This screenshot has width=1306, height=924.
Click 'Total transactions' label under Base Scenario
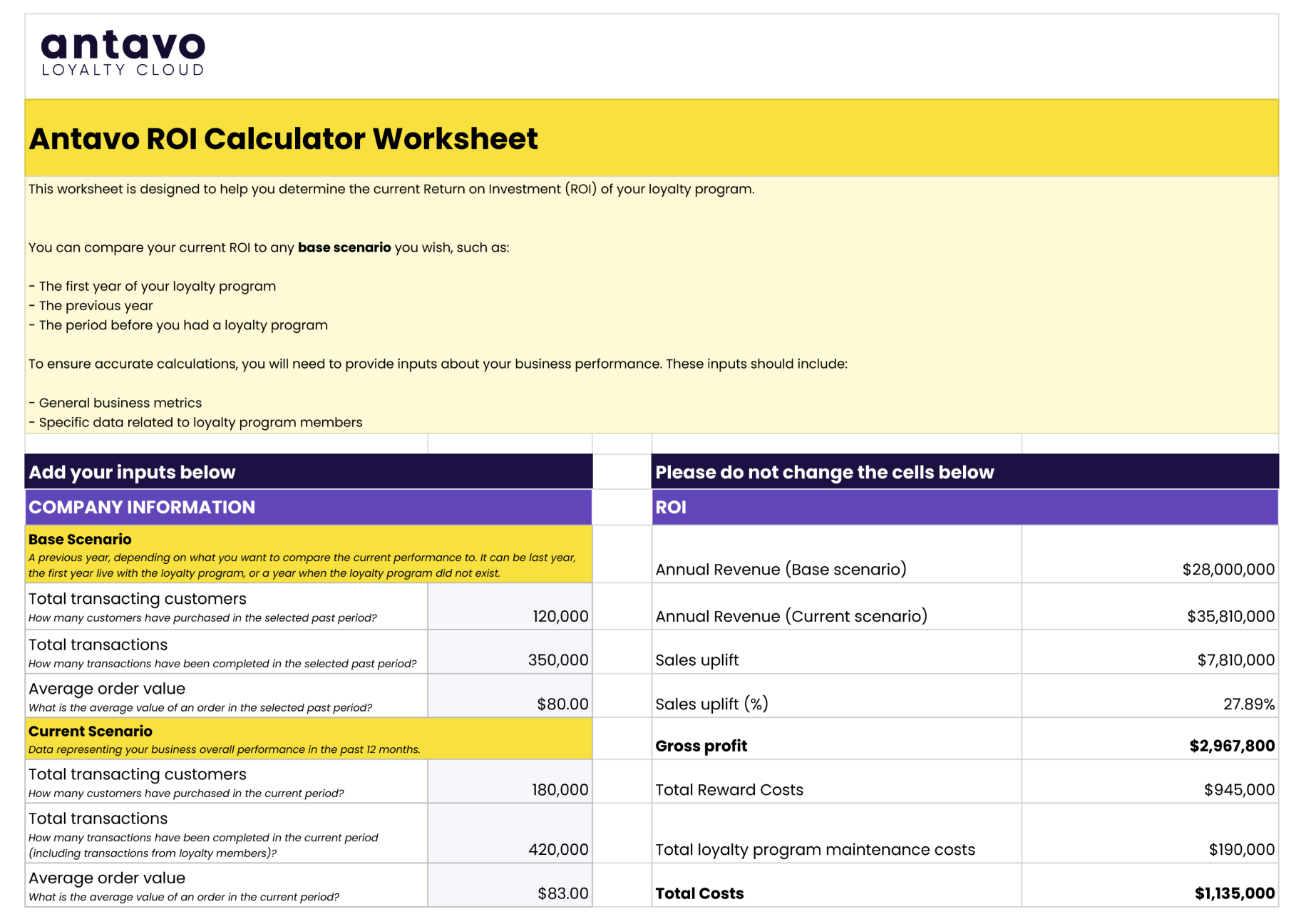click(98, 645)
